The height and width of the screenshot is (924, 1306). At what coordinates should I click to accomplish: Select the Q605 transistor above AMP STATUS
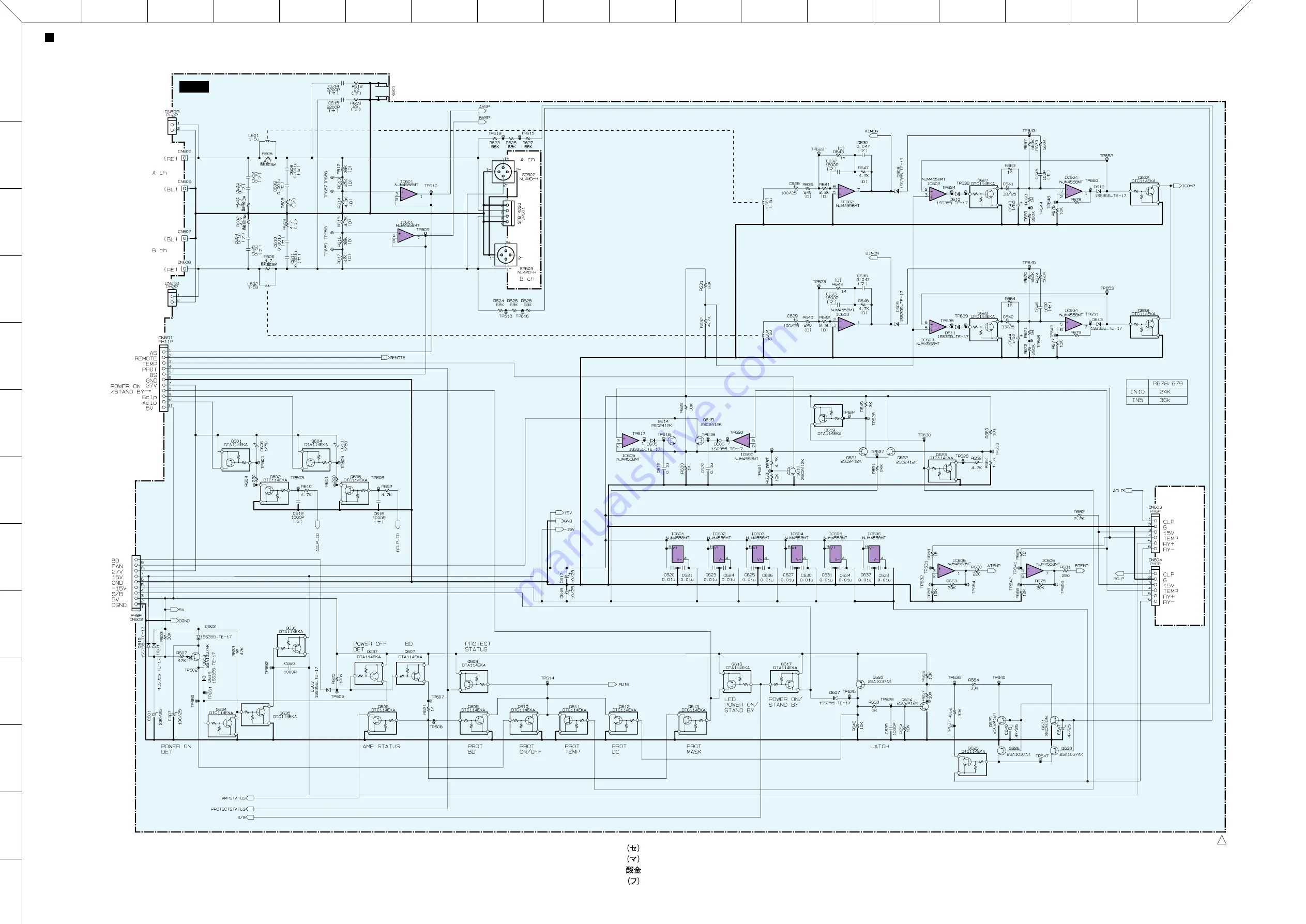pyautogui.click(x=382, y=724)
